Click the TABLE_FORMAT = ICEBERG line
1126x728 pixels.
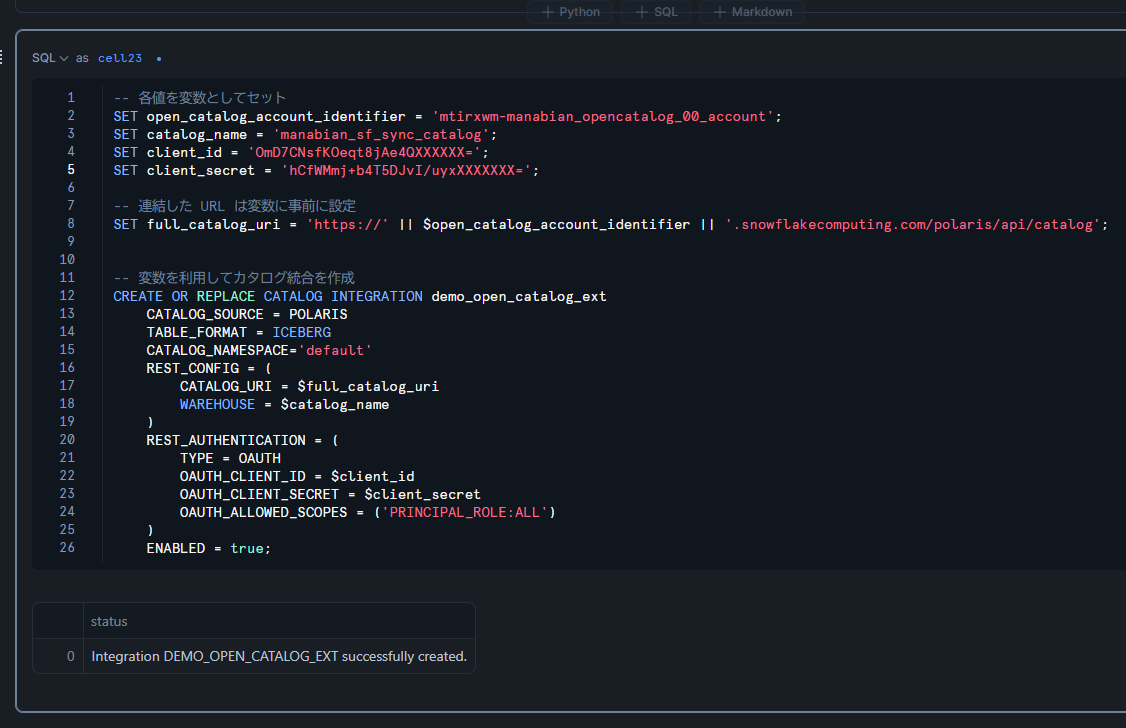coord(238,332)
